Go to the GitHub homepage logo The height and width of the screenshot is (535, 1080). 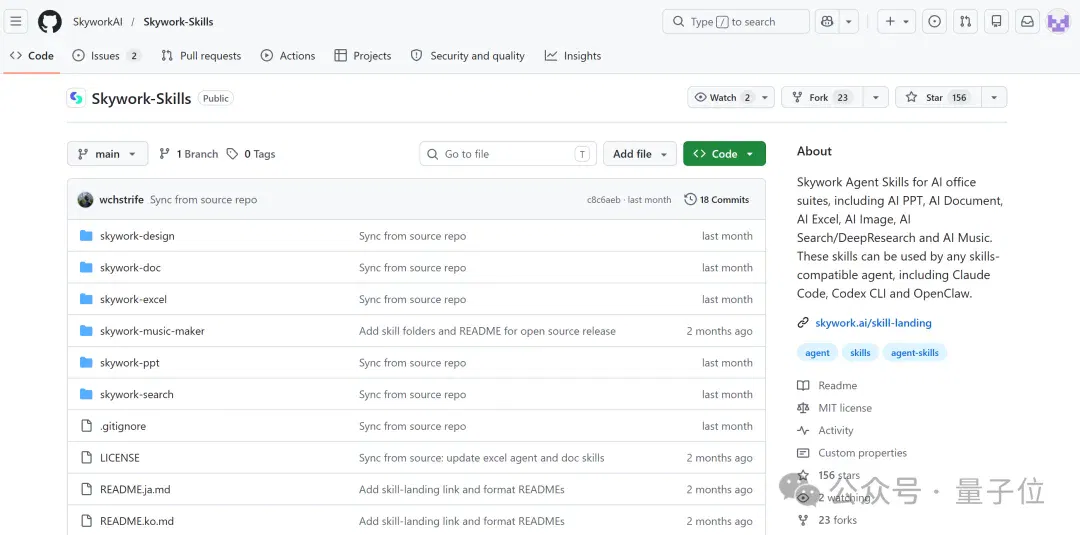(50, 21)
